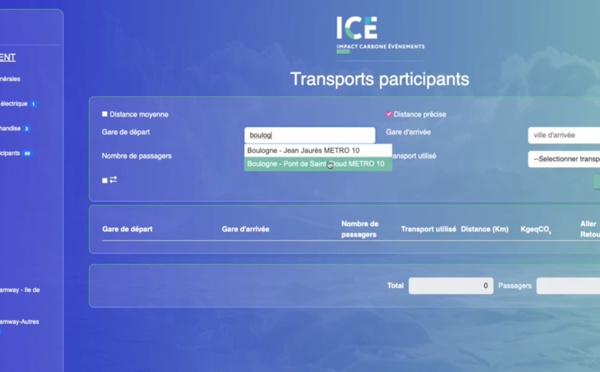Click the Nombre de passagers column header

[x=360, y=229]
